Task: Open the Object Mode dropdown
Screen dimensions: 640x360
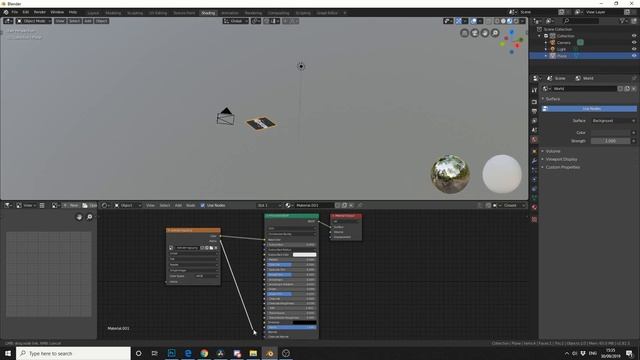Action: (34, 21)
